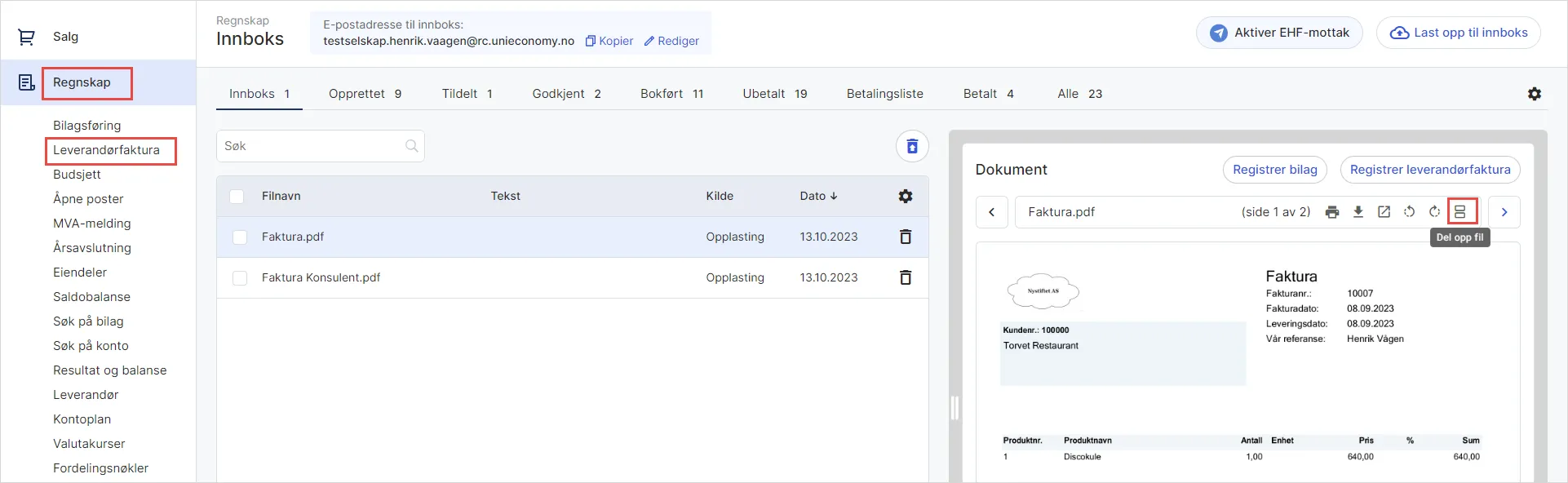
Task: Click the Kopier copy icon link
Action: pos(609,41)
